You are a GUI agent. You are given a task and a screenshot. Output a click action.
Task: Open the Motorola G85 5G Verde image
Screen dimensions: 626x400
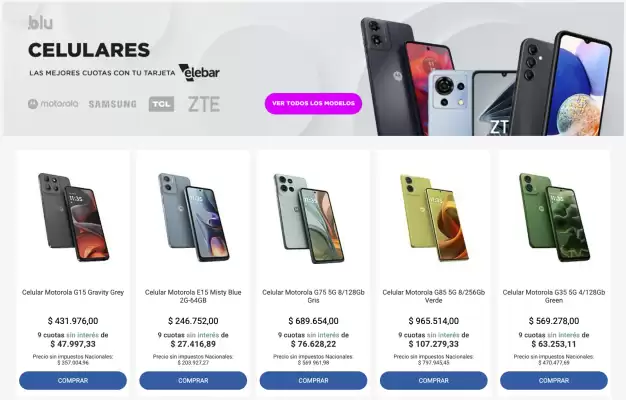click(434, 218)
